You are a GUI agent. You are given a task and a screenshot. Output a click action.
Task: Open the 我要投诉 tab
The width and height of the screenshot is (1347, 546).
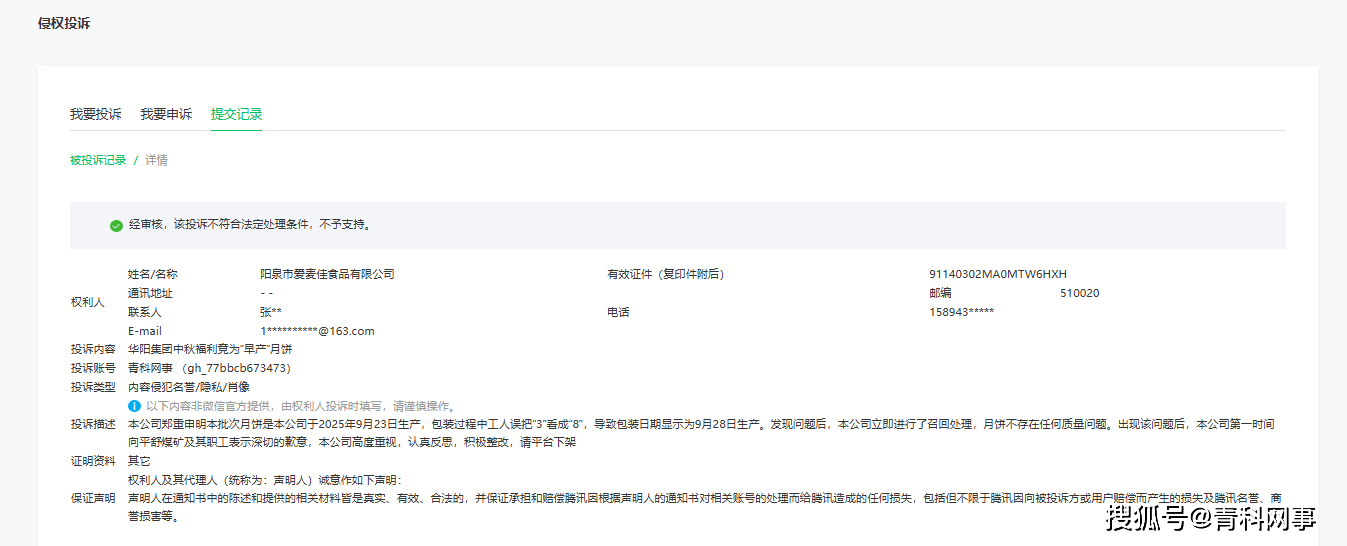(95, 114)
